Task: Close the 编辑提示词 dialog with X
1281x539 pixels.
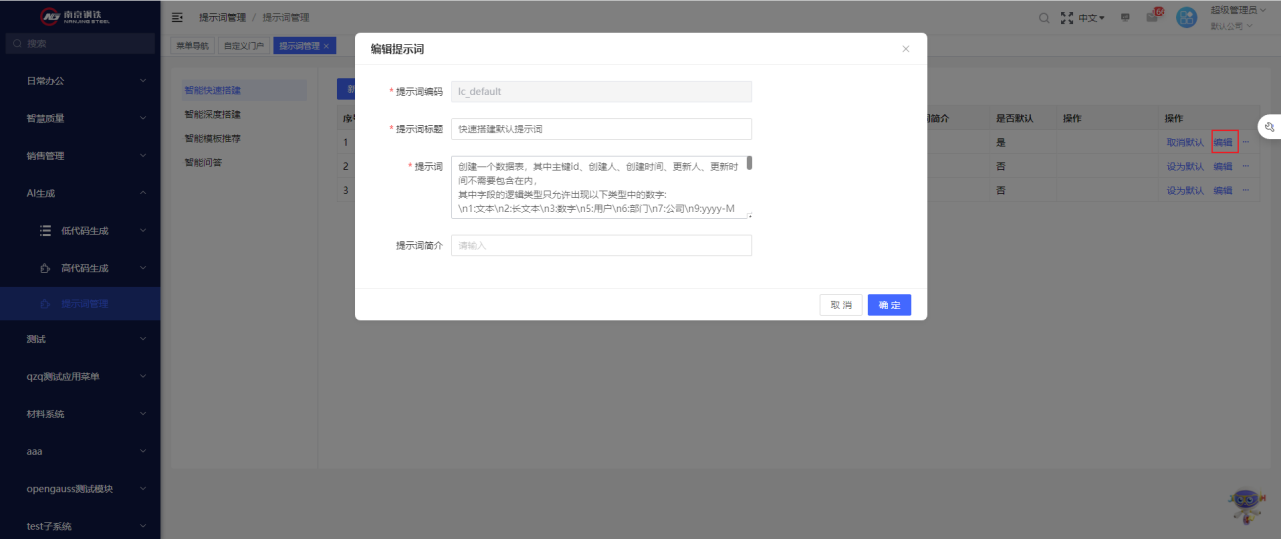Action: point(906,49)
